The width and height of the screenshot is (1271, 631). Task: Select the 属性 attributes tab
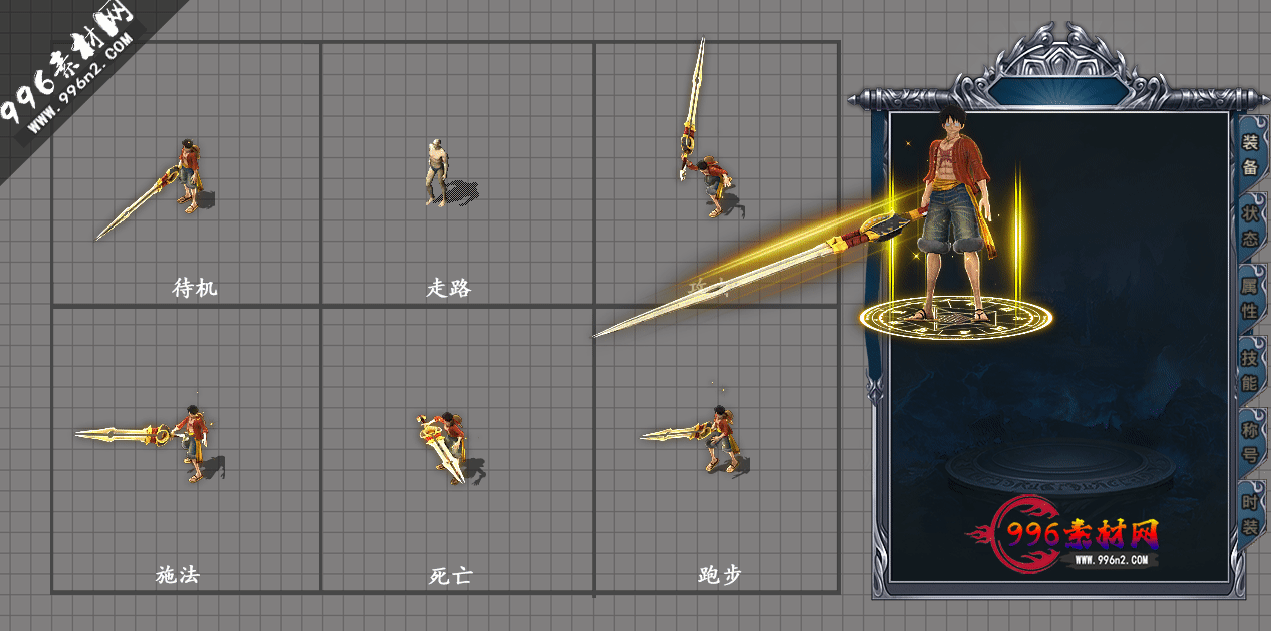click(x=1250, y=298)
